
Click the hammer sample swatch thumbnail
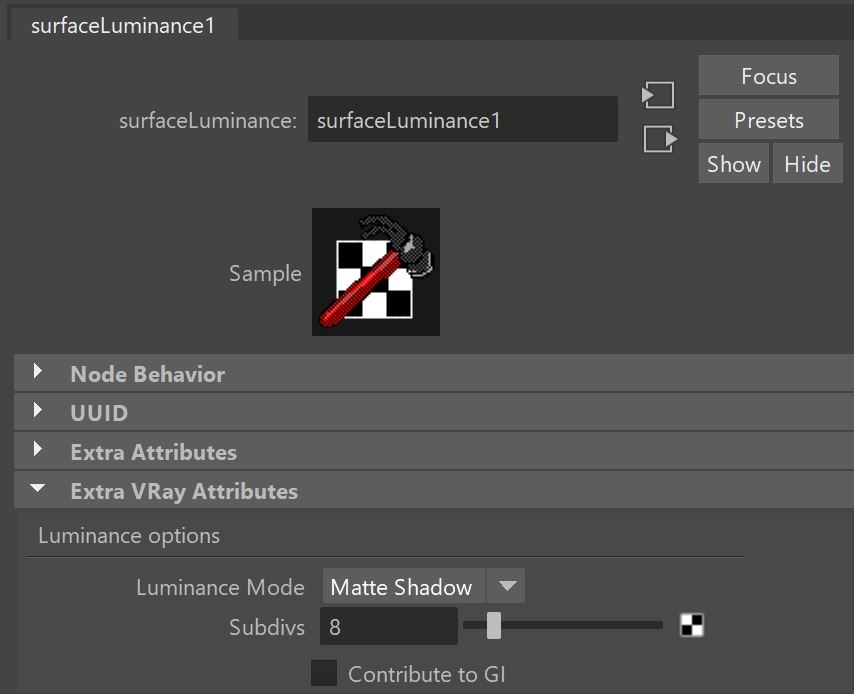click(376, 272)
